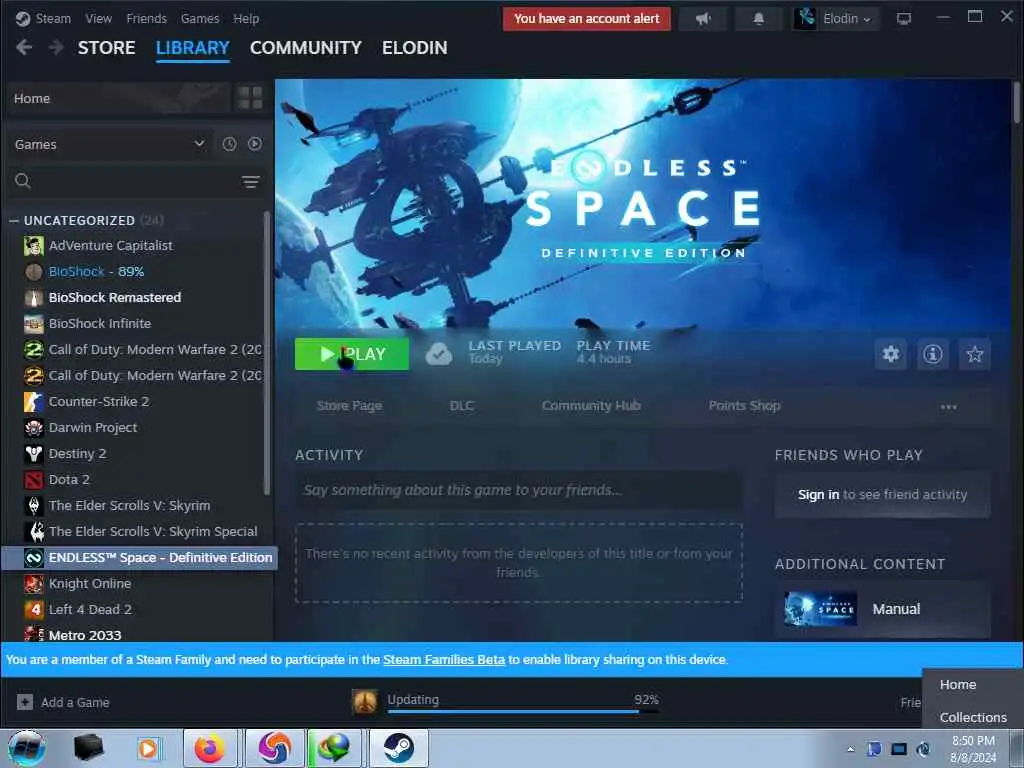Open game settings gear icon
This screenshot has width=1024, height=768.
891,354
